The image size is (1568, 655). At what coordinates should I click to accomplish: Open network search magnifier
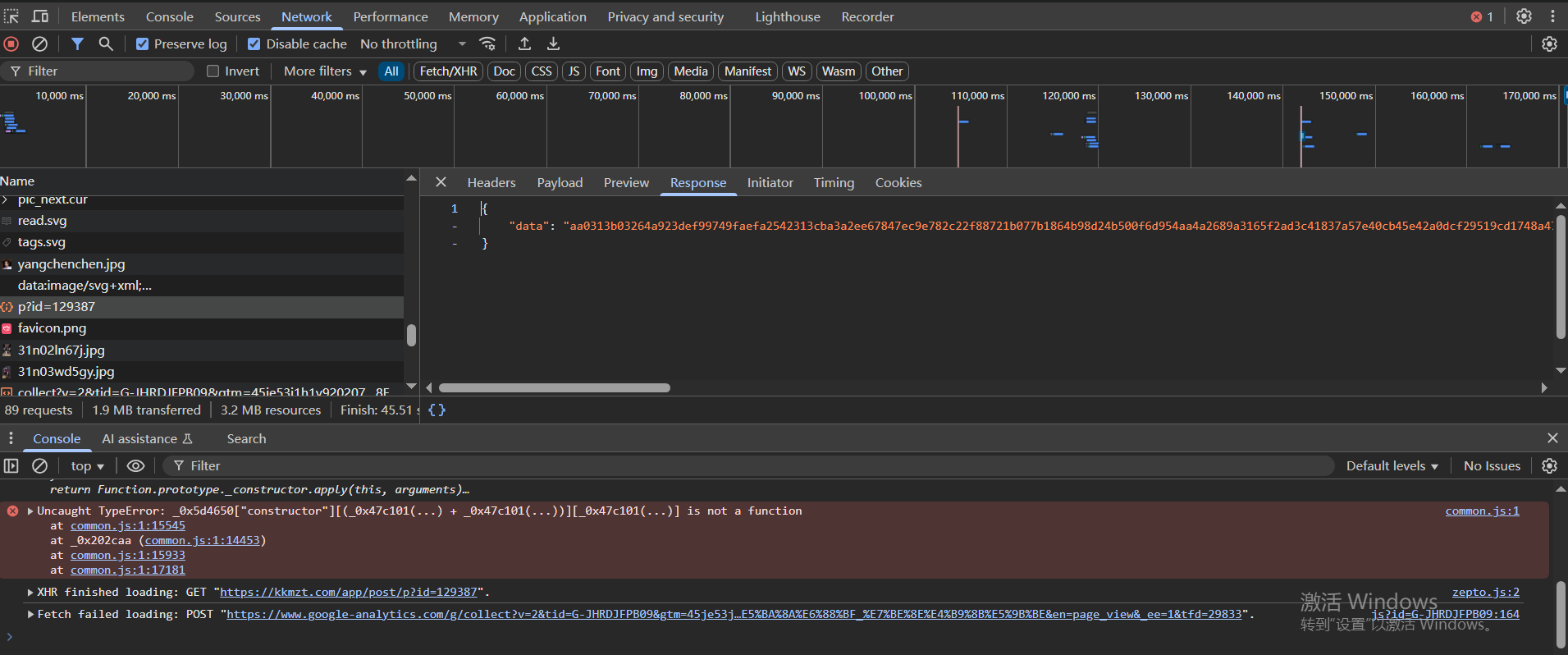106,44
